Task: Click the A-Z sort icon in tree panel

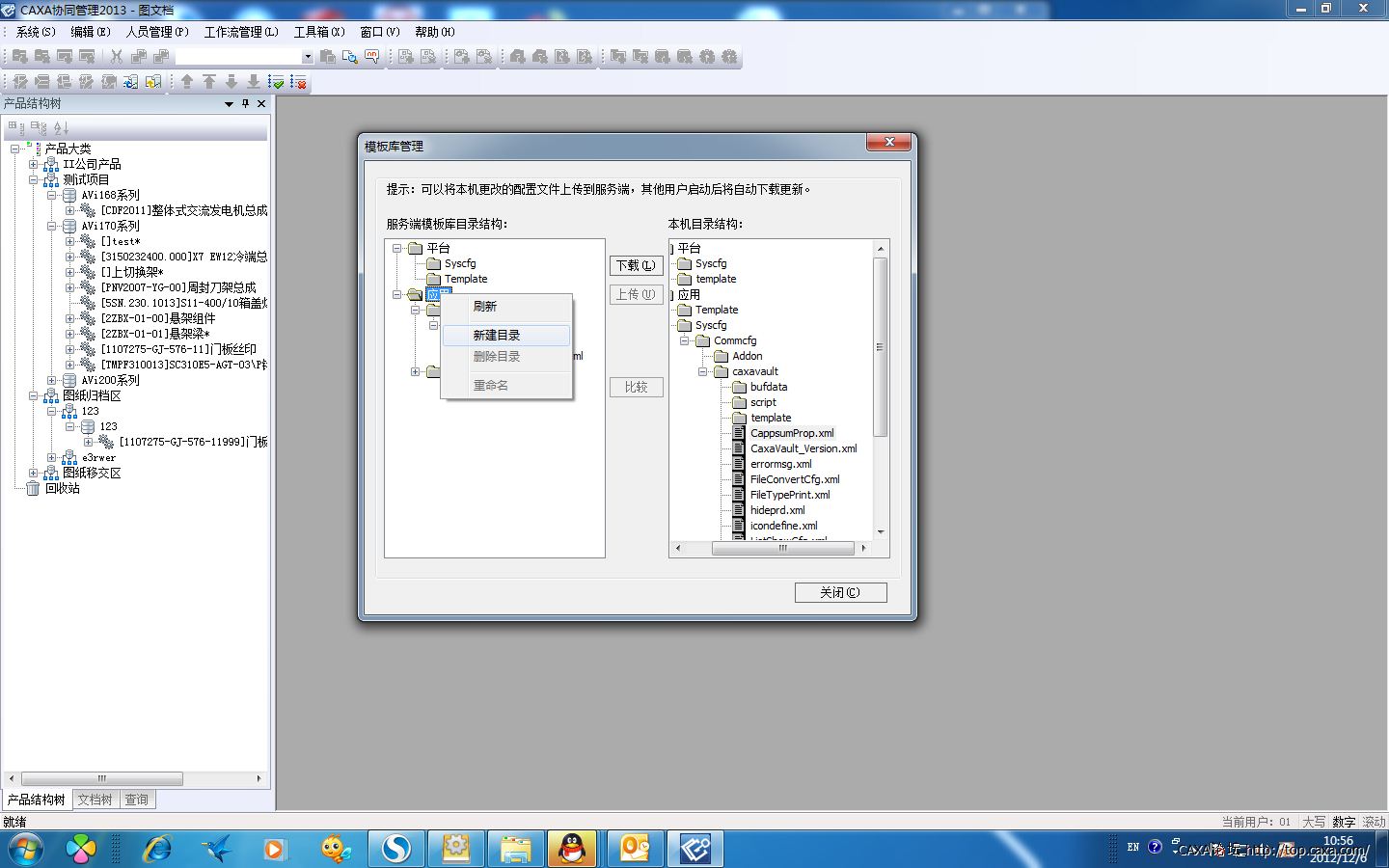Action: tap(61, 127)
